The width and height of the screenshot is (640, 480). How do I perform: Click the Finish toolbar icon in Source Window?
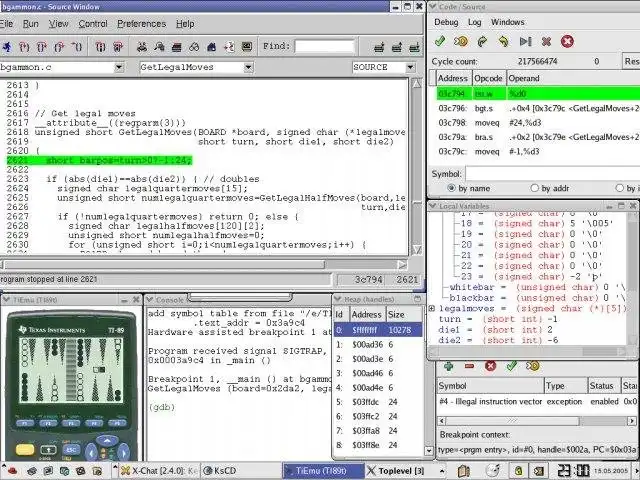tap(59, 47)
